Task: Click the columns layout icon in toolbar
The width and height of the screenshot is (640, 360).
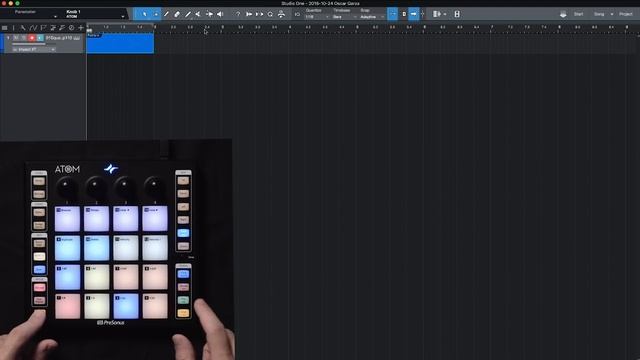Action: (436, 14)
